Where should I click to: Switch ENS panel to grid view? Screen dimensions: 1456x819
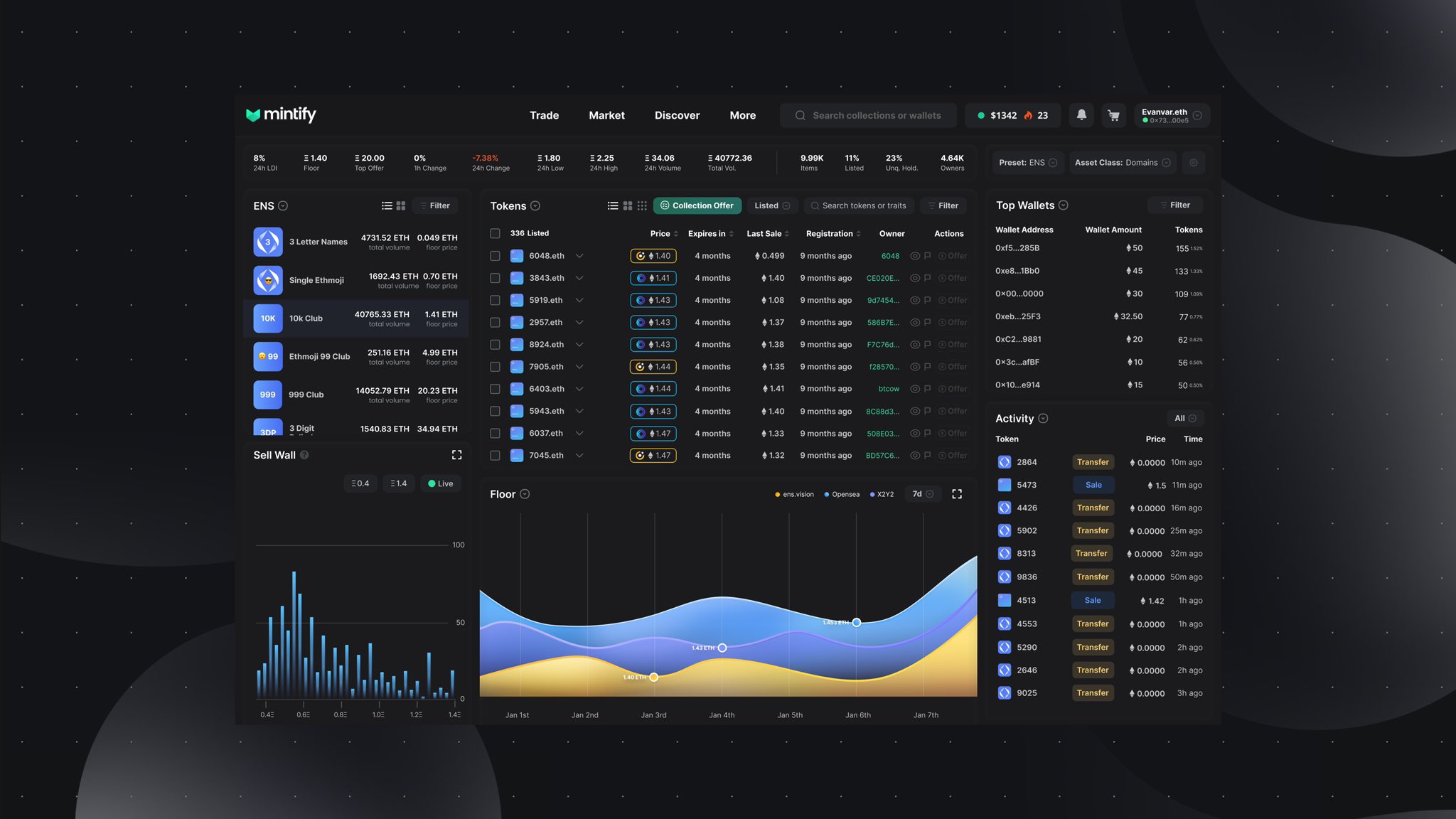click(x=401, y=205)
